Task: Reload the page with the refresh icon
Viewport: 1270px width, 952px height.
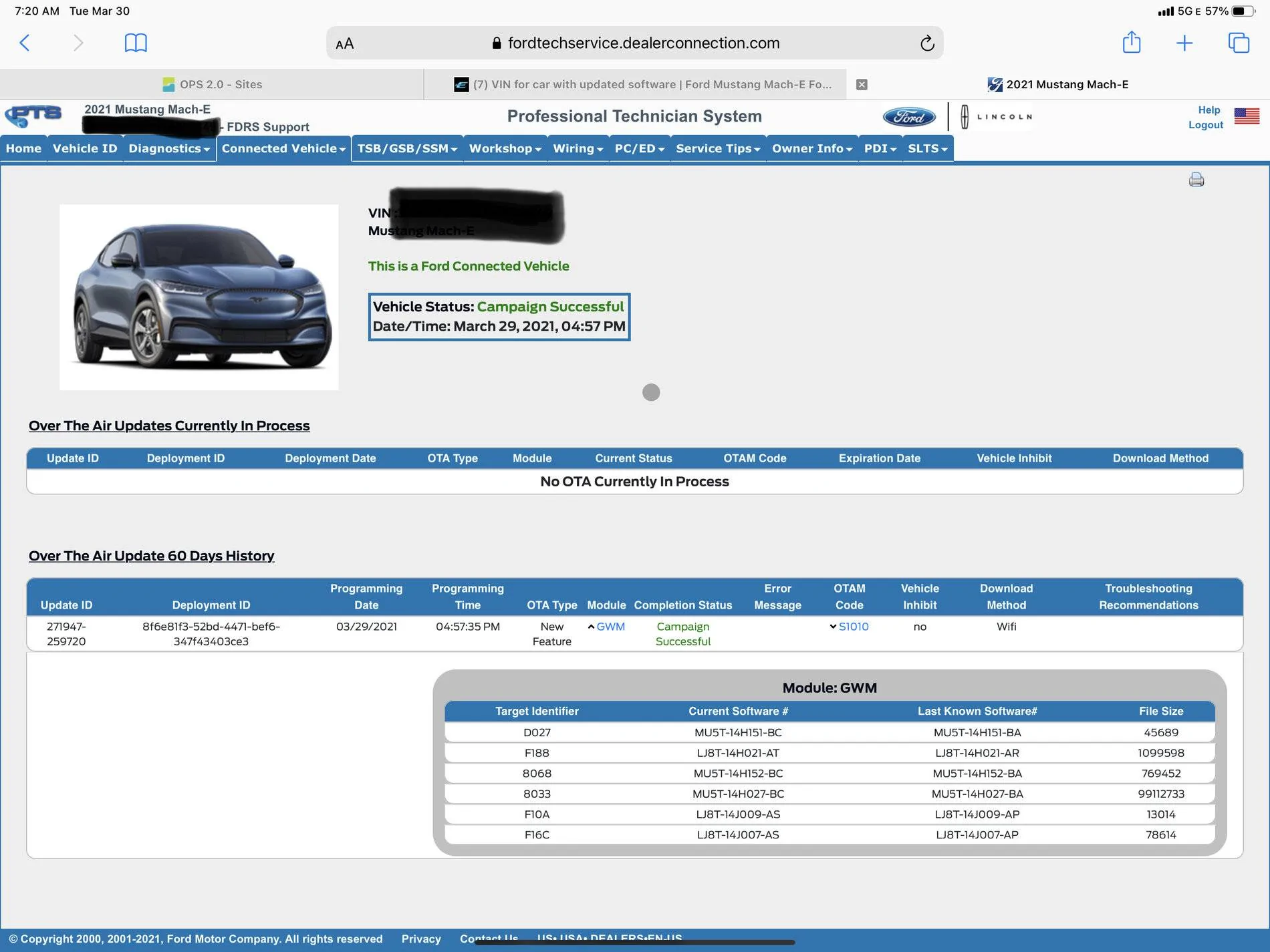Action: [926, 43]
